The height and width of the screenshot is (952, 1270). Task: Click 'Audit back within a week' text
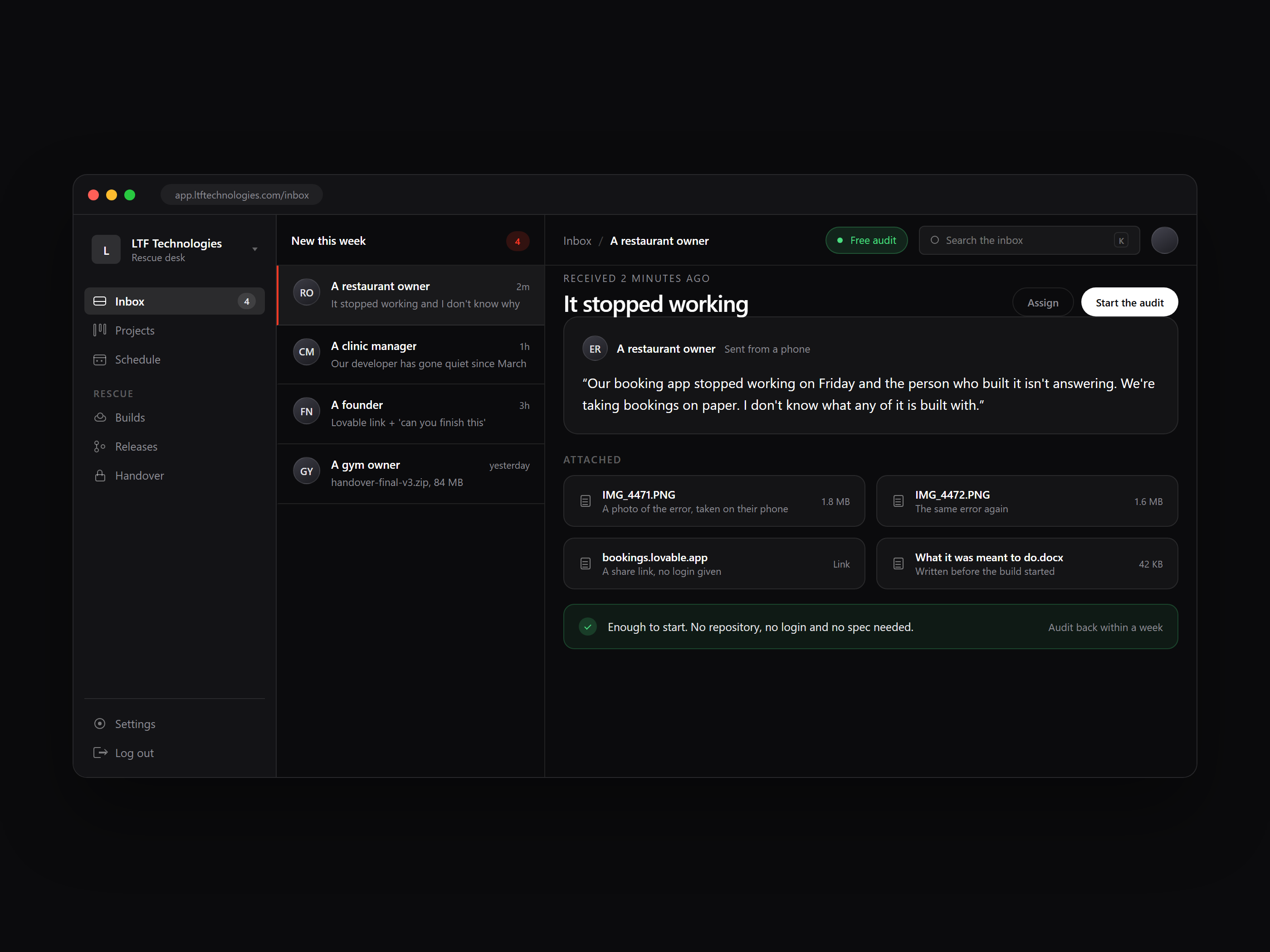pyautogui.click(x=1105, y=627)
